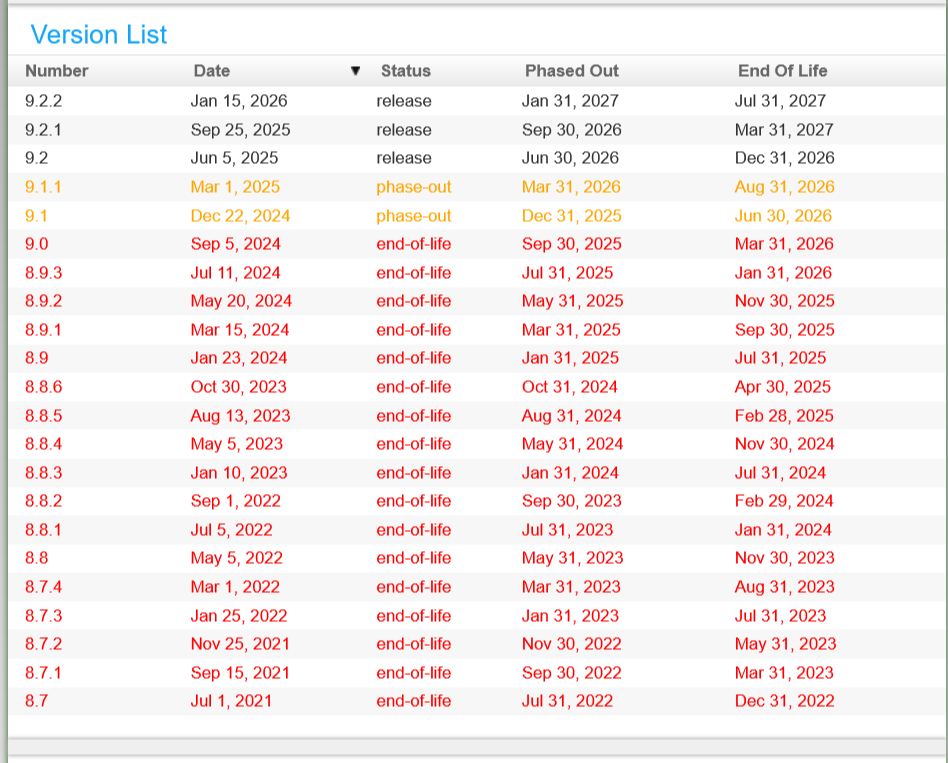
Task: Click phase-out status for version 9.1
Action: pyautogui.click(x=413, y=216)
